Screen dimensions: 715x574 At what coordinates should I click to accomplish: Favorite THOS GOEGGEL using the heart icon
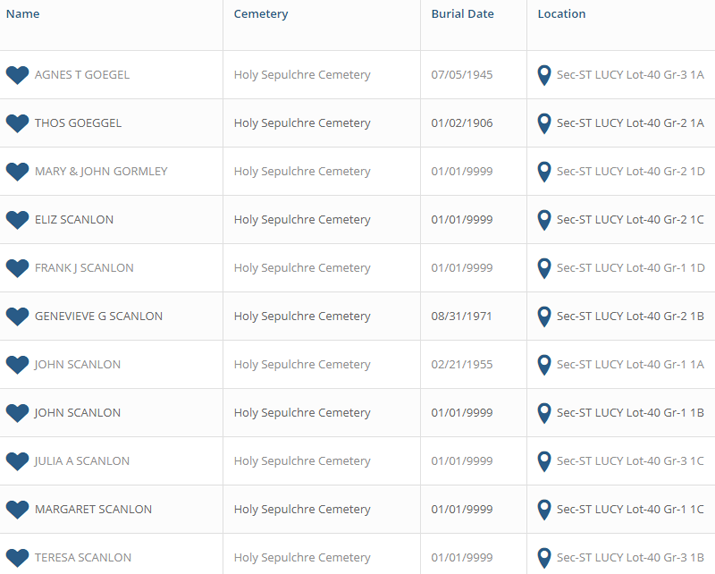pyautogui.click(x=17, y=124)
